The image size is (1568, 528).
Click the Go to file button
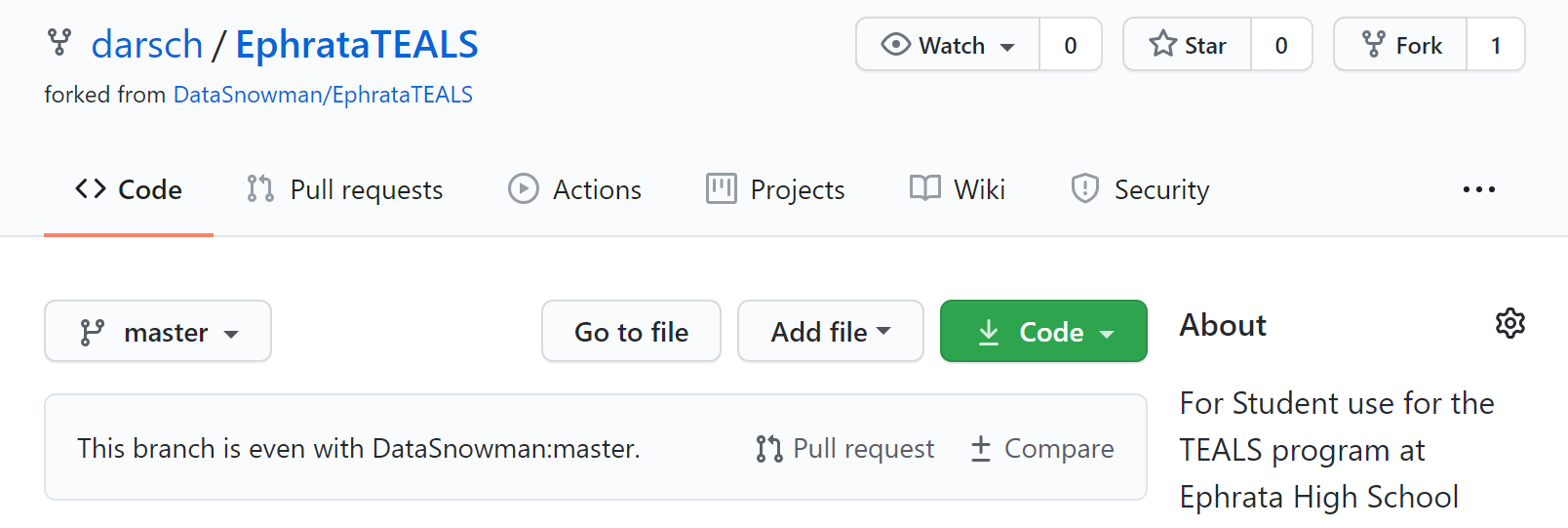tap(632, 332)
